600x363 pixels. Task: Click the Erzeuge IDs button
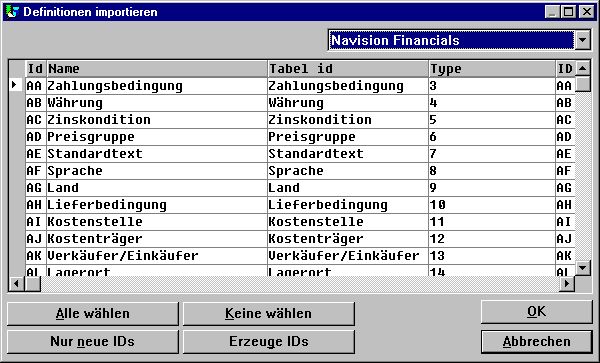click(269, 342)
